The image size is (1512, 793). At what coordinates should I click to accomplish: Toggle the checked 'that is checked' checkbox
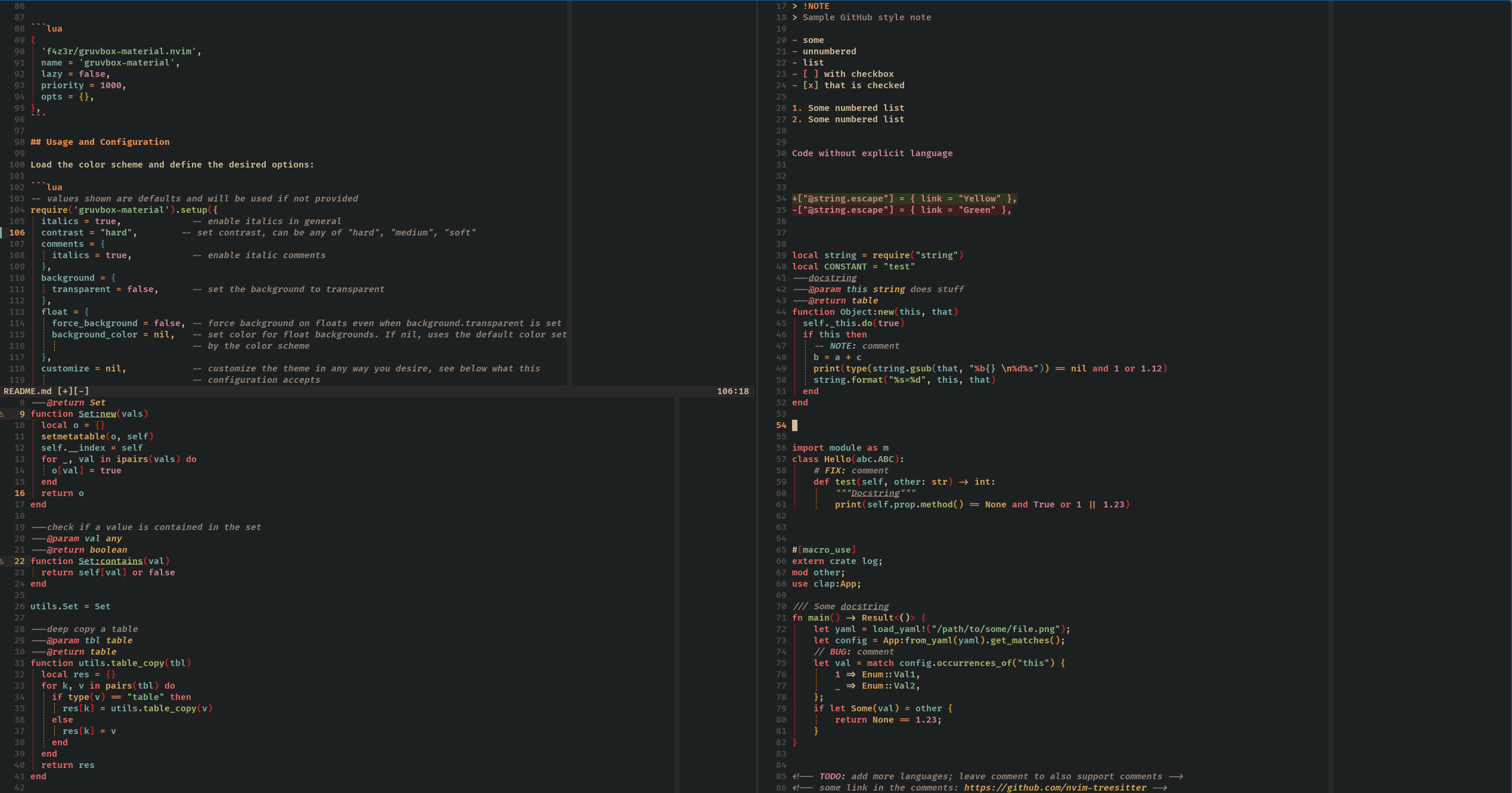click(x=810, y=85)
